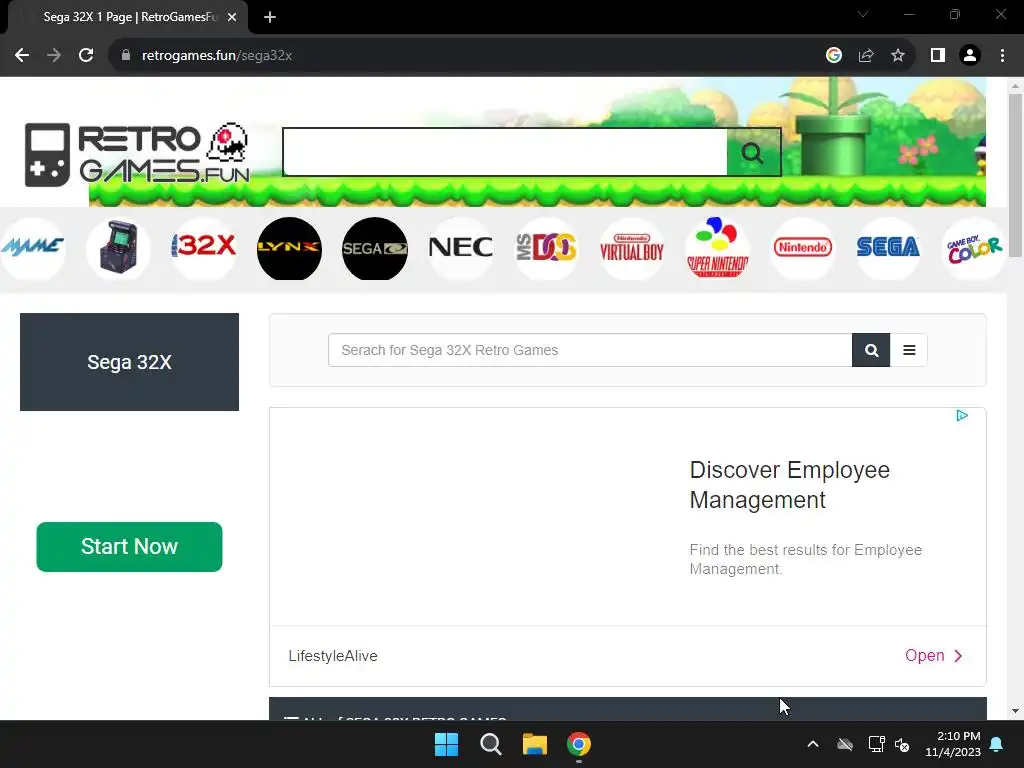This screenshot has height=768, width=1024.
Task: Click the LifestyleAlive advertiser name
Action: (333, 656)
